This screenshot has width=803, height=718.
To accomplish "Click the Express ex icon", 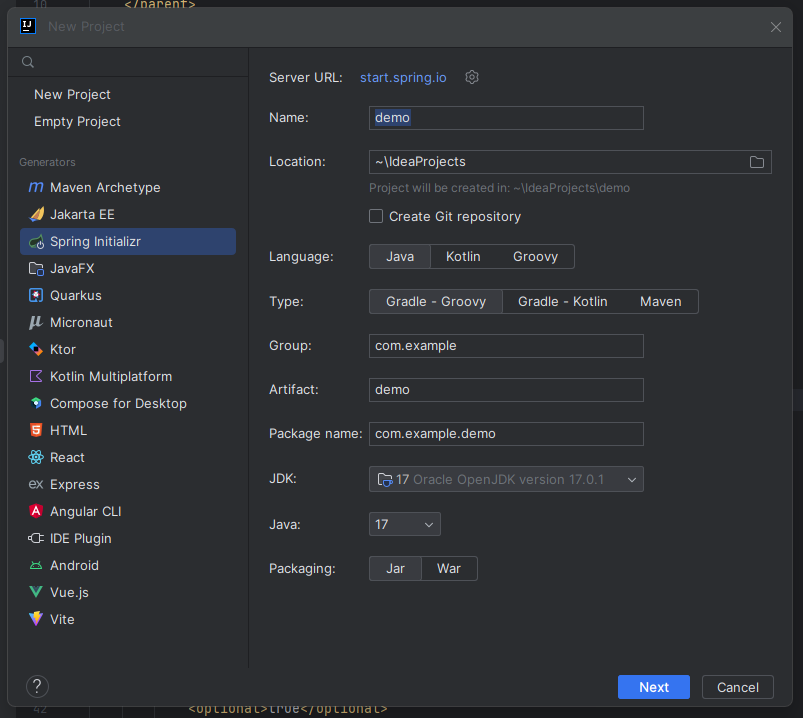I will point(36,484).
